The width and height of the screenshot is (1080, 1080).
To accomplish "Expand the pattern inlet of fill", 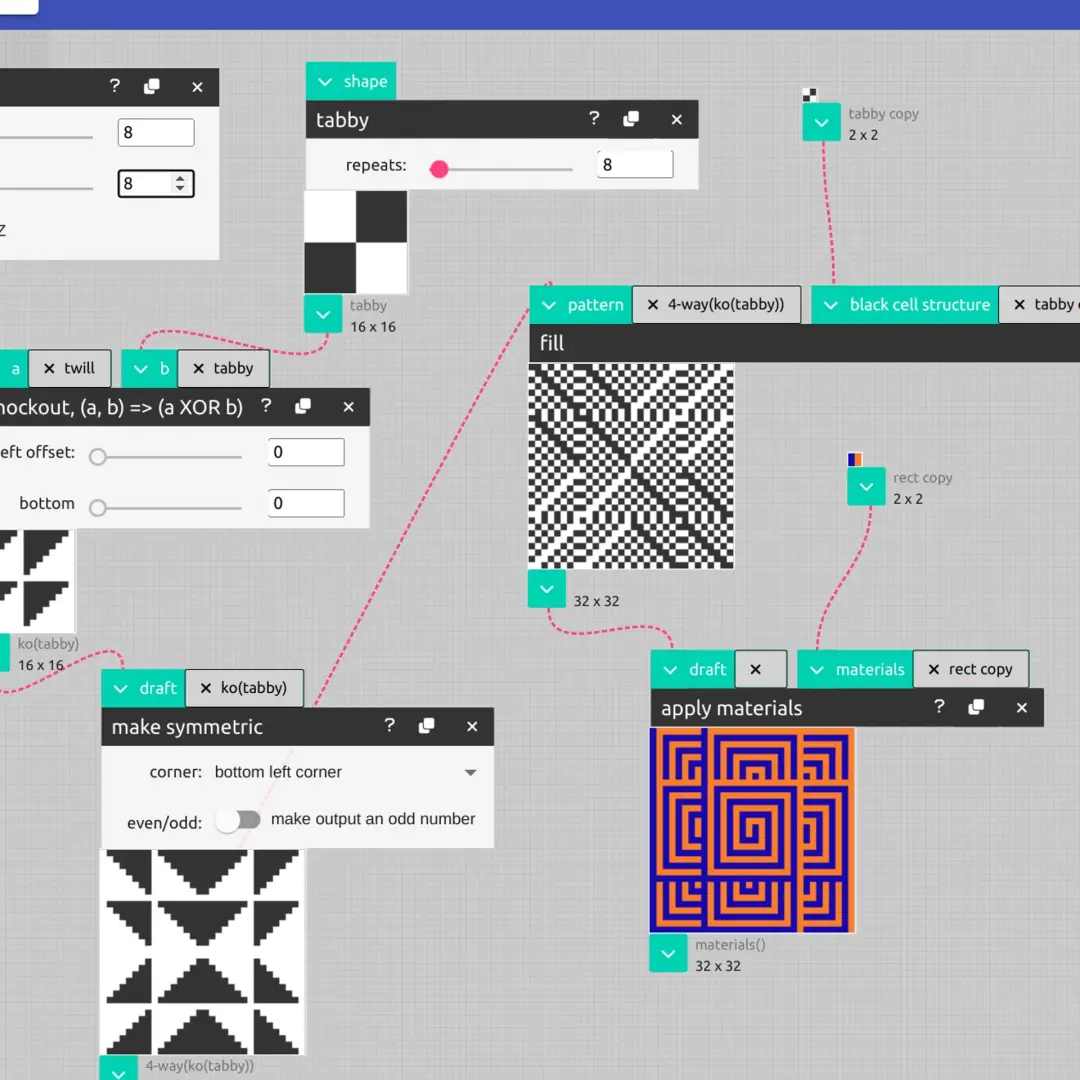I will point(581,304).
